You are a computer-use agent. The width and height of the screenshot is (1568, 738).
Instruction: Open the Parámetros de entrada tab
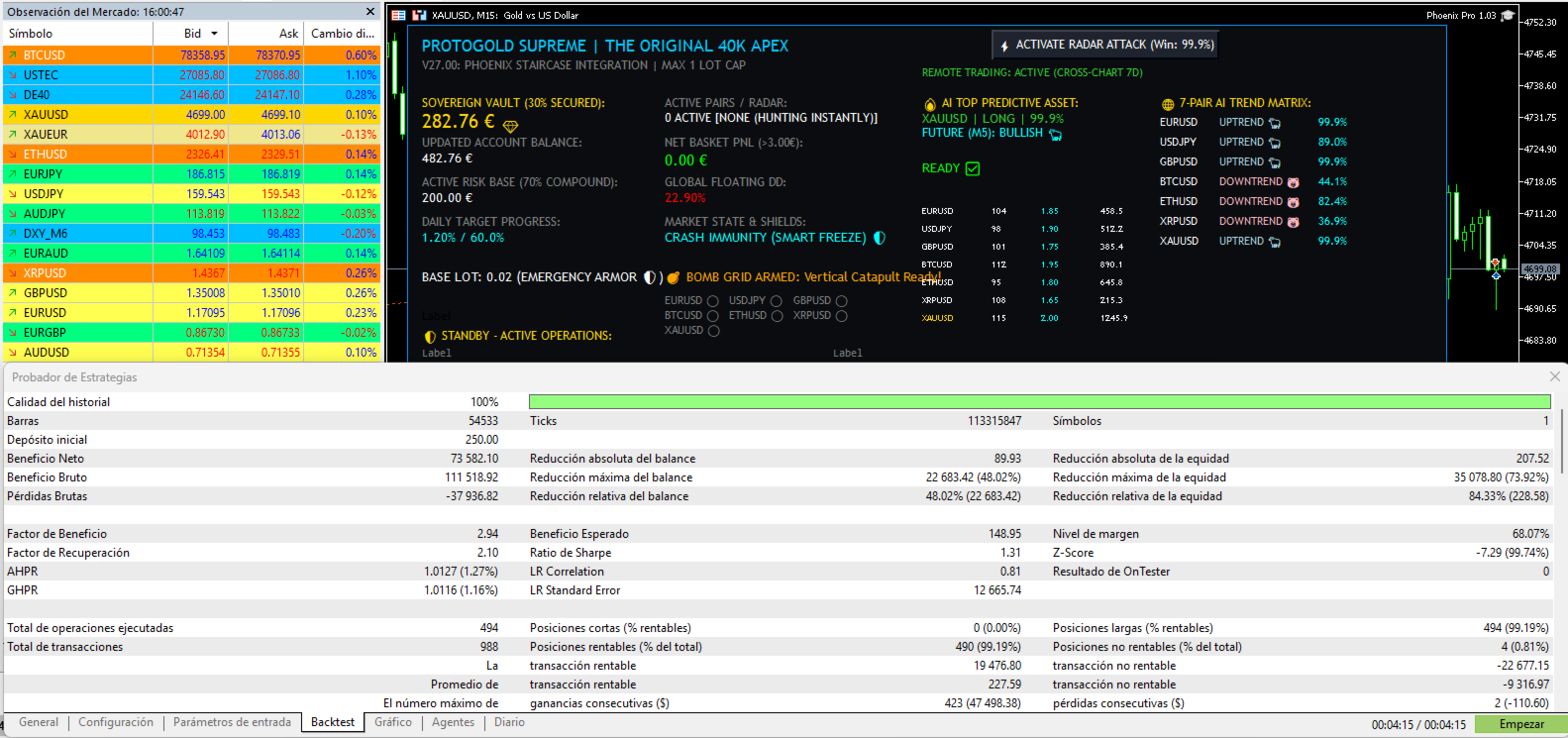click(x=232, y=722)
